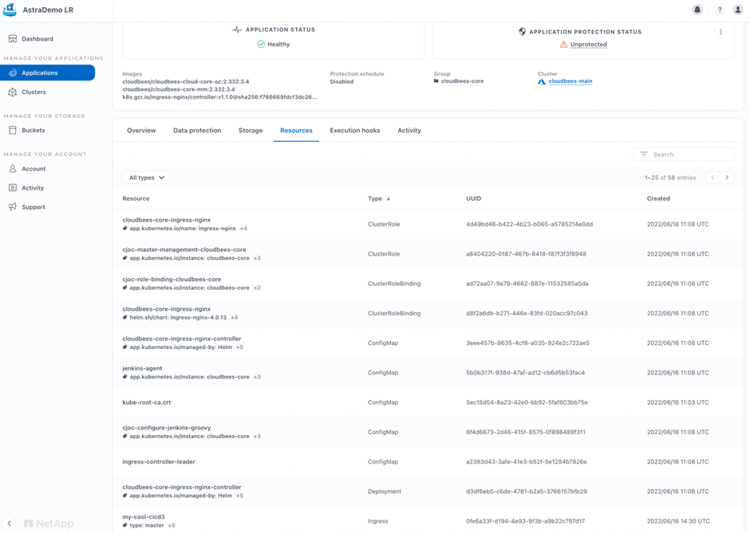The height and width of the screenshot is (533, 750).
Task: Open the user profile icon
Action: point(738,10)
